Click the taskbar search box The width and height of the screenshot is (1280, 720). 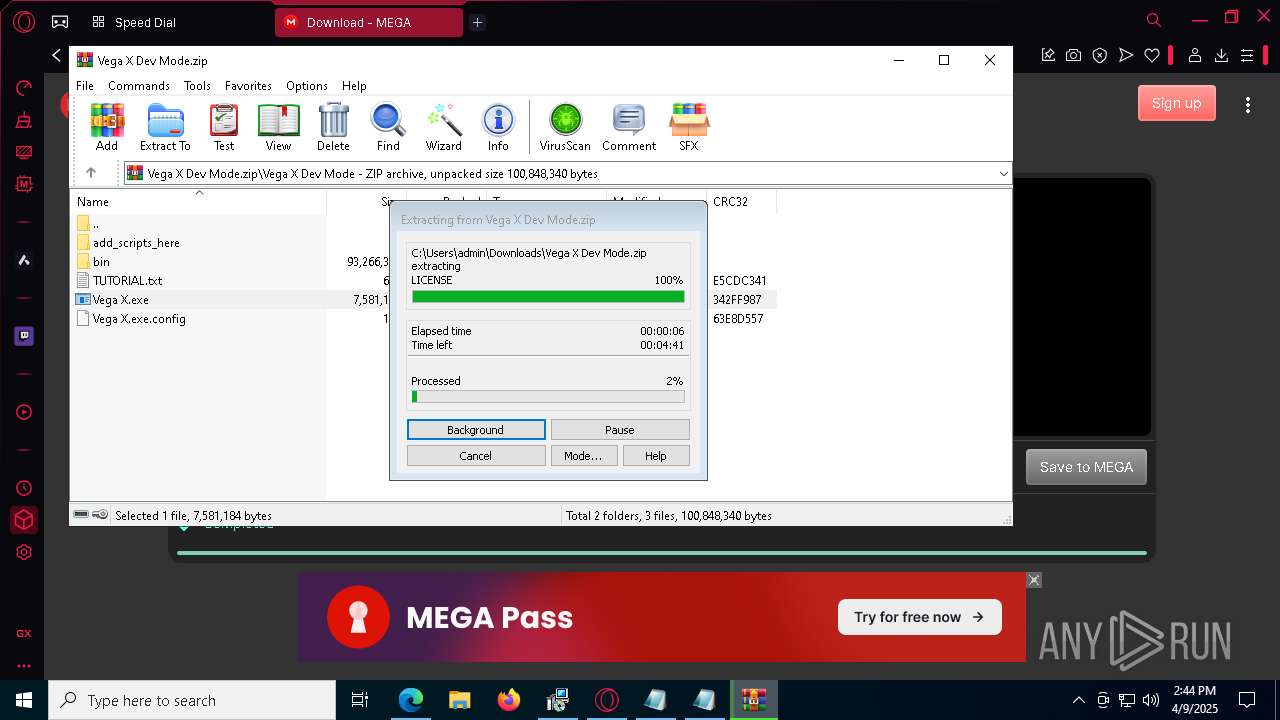pyautogui.click(x=192, y=700)
